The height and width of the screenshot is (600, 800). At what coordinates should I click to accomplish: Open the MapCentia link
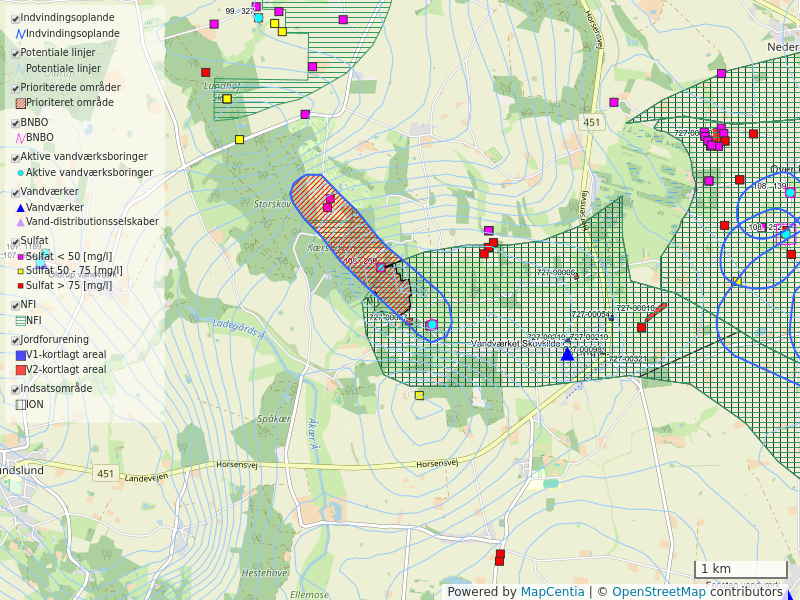pyautogui.click(x=552, y=592)
